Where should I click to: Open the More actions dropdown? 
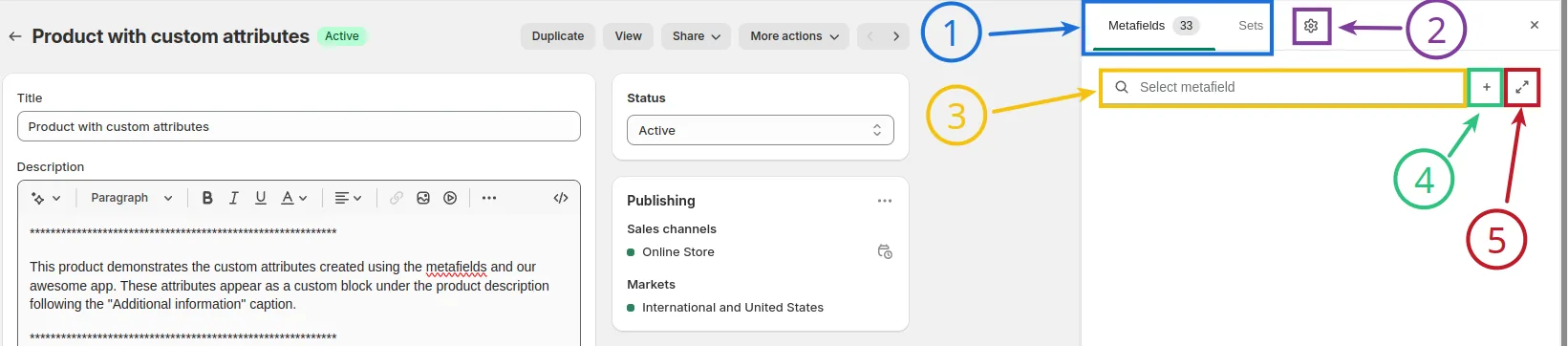pos(794,36)
